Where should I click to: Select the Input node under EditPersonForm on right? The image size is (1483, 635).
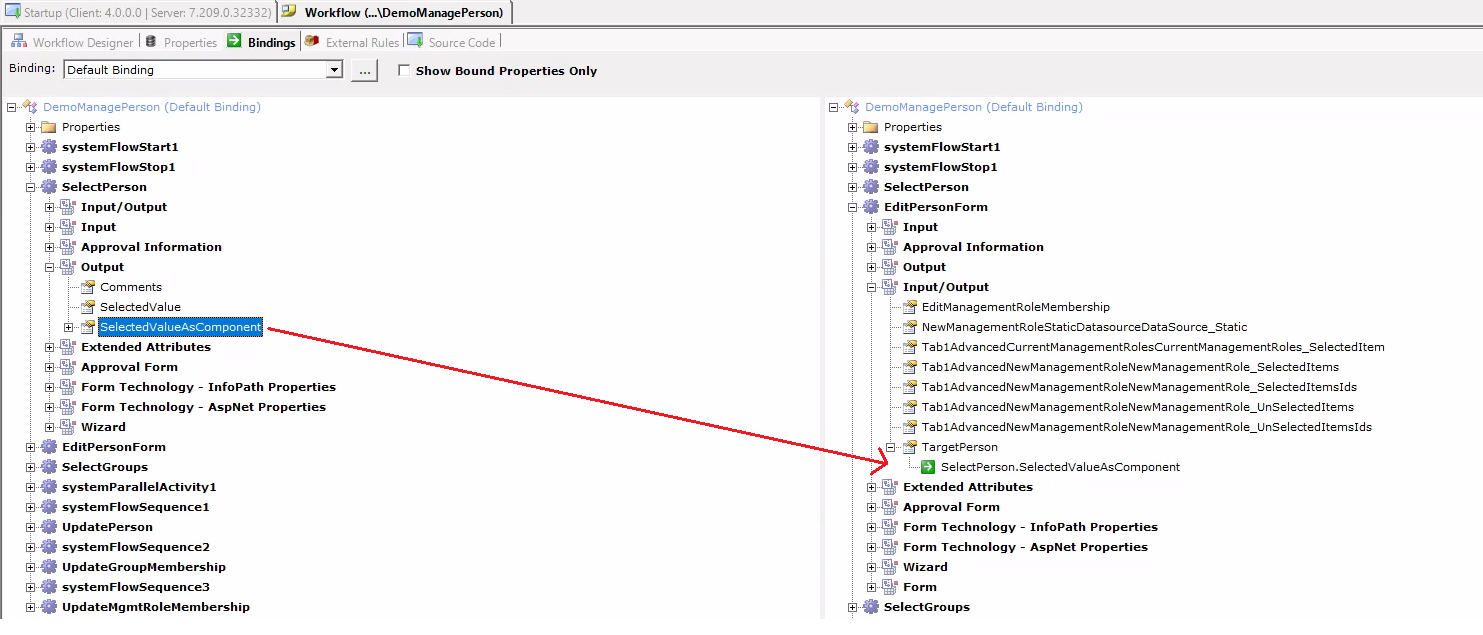[x=920, y=227]
